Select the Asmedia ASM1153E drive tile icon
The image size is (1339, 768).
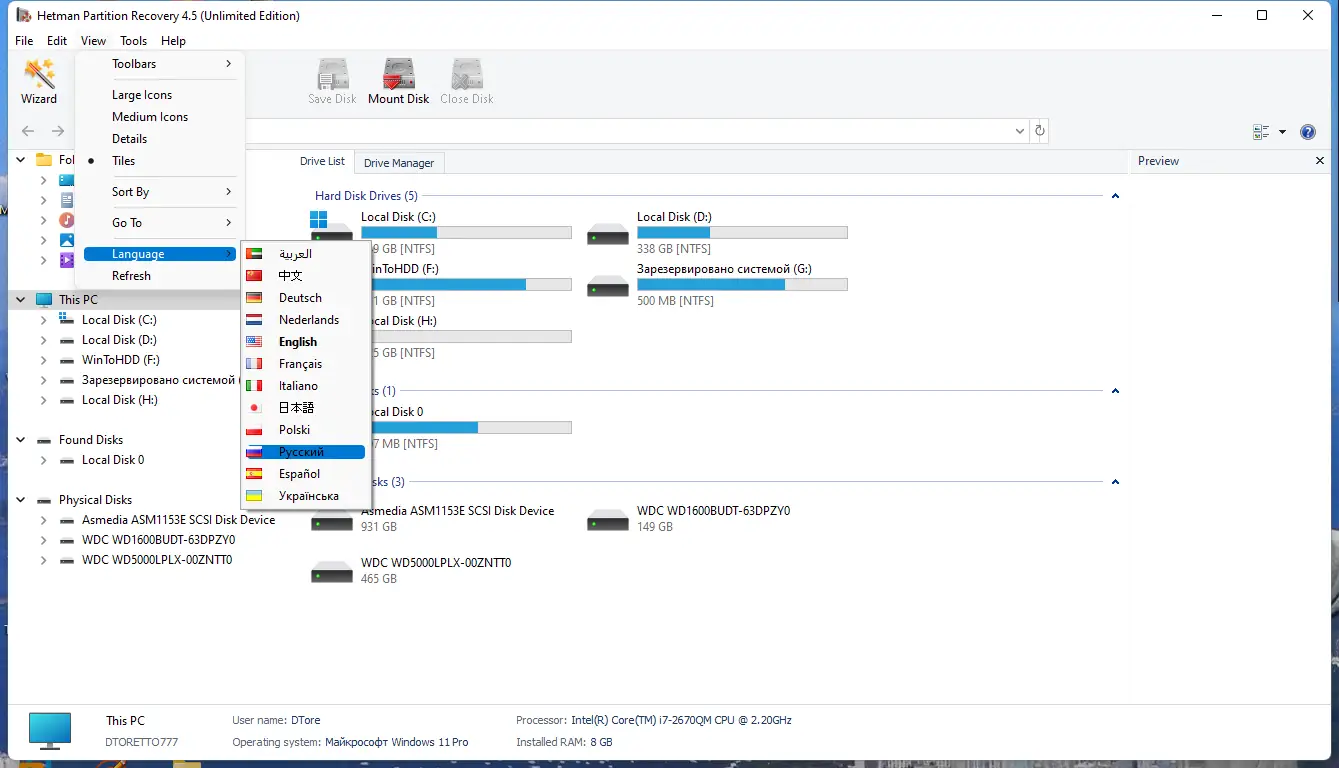click(331, 521)
